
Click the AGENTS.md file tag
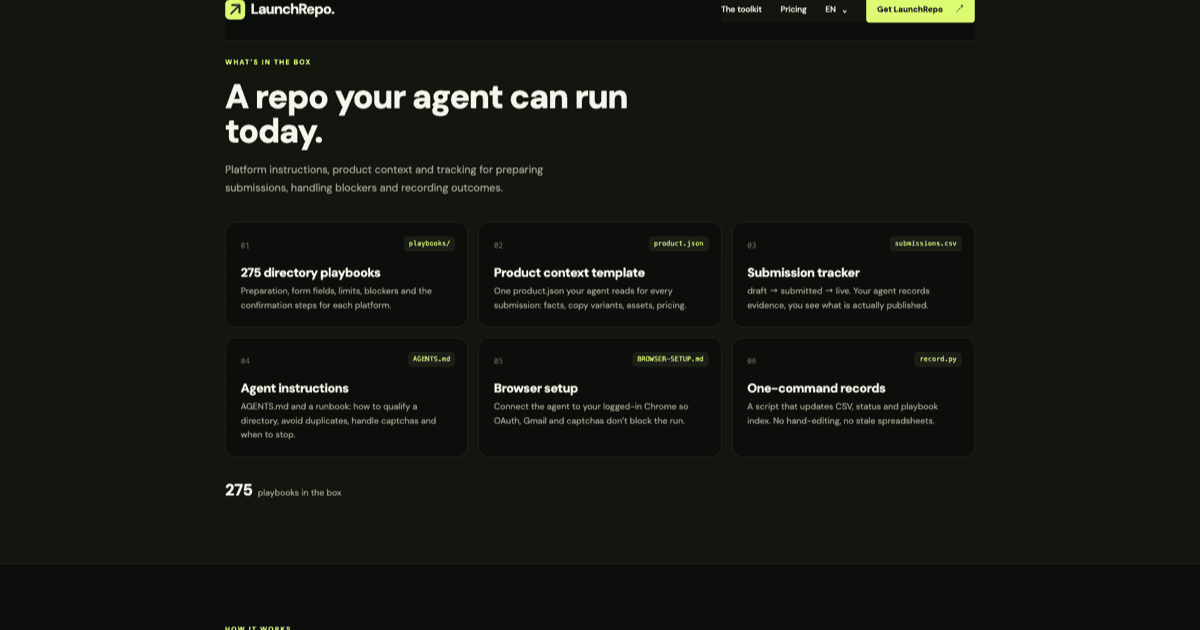click(x=431, y=359)
